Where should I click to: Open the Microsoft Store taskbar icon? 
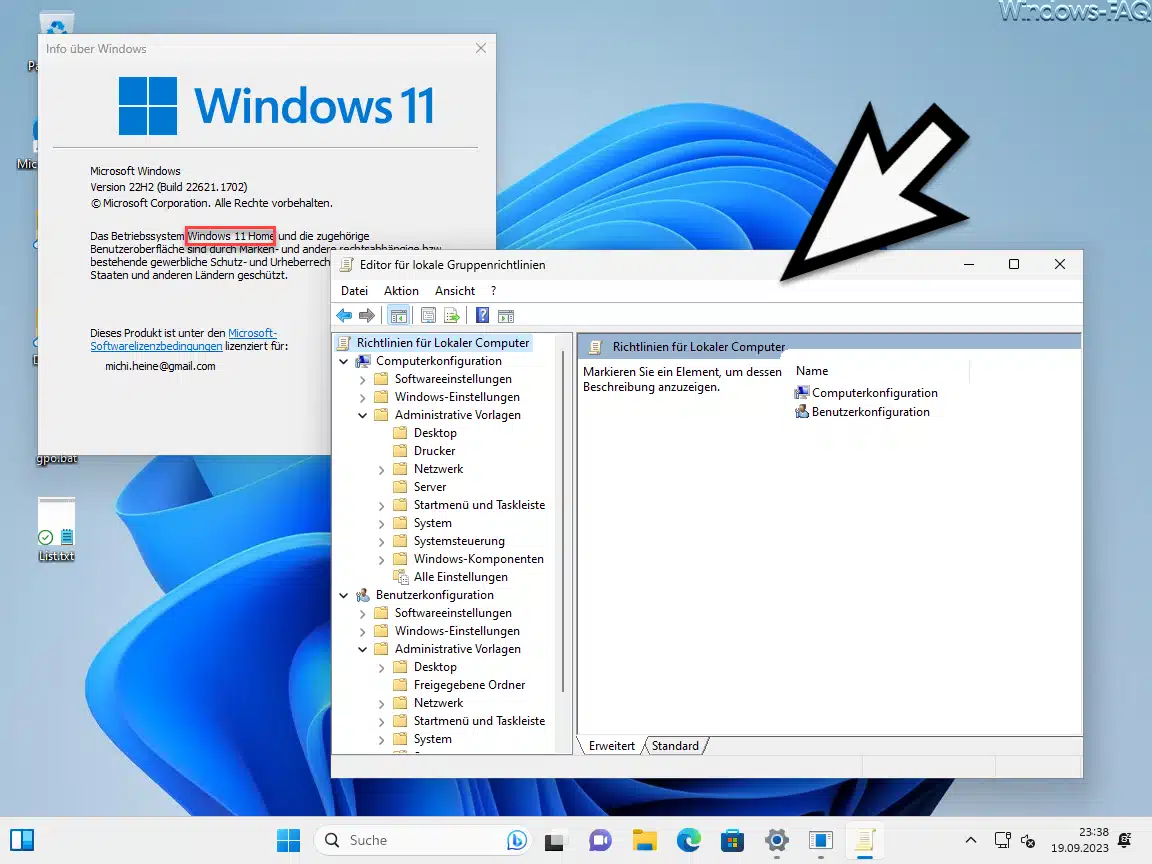[732, 840]
